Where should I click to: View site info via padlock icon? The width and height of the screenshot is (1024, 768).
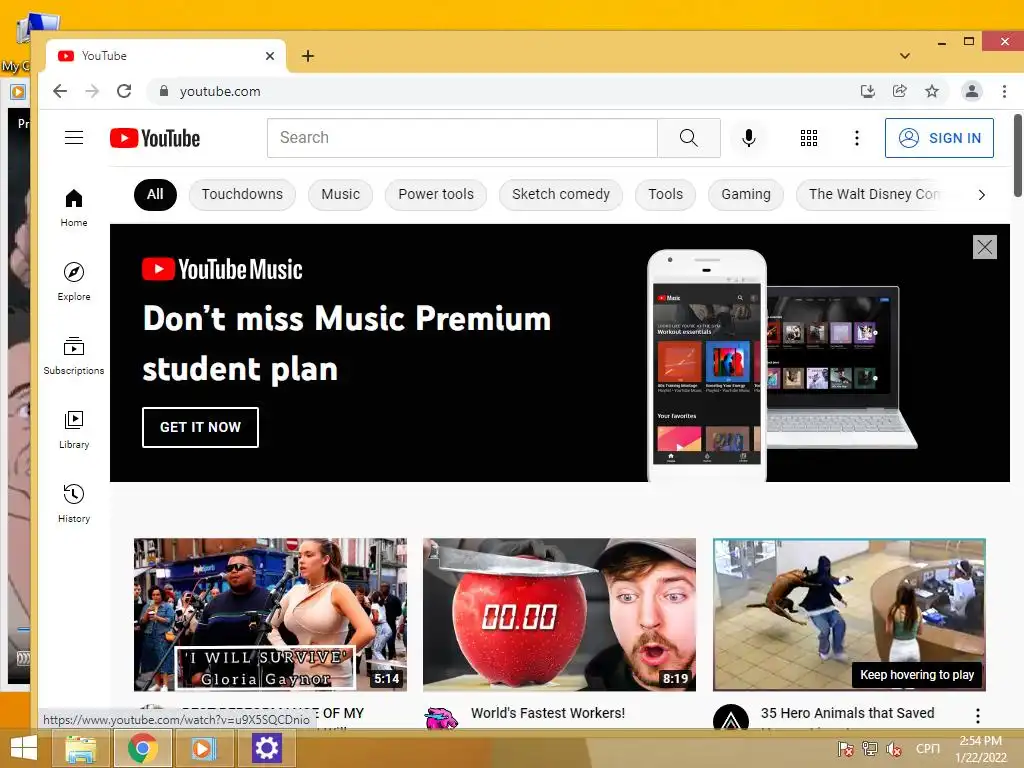pos(164,91)
